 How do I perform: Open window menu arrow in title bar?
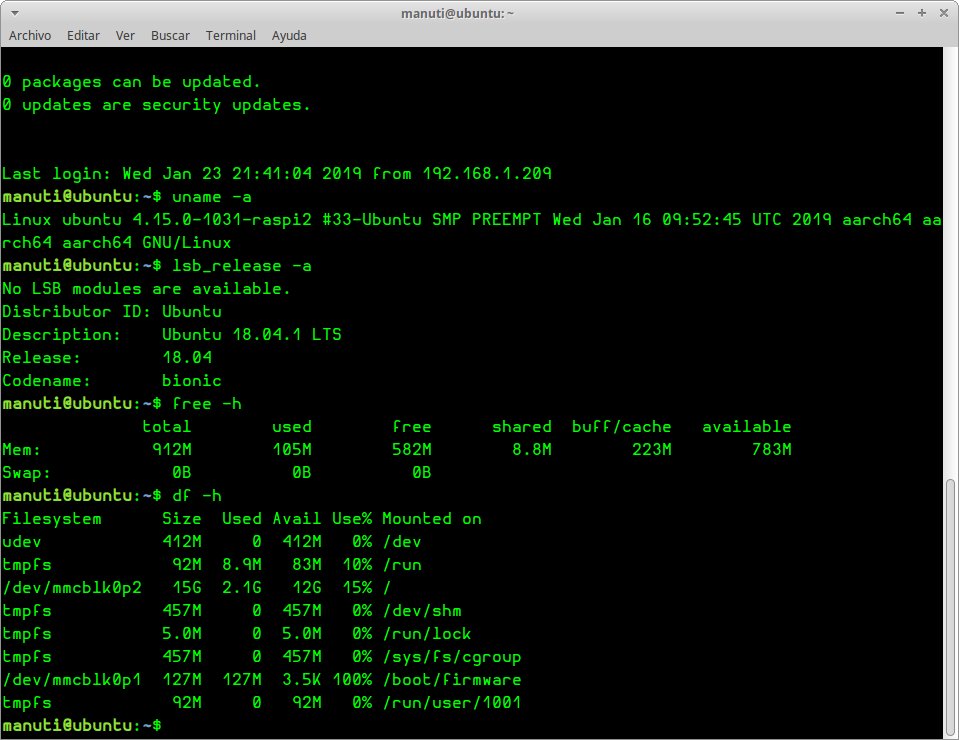15,13
